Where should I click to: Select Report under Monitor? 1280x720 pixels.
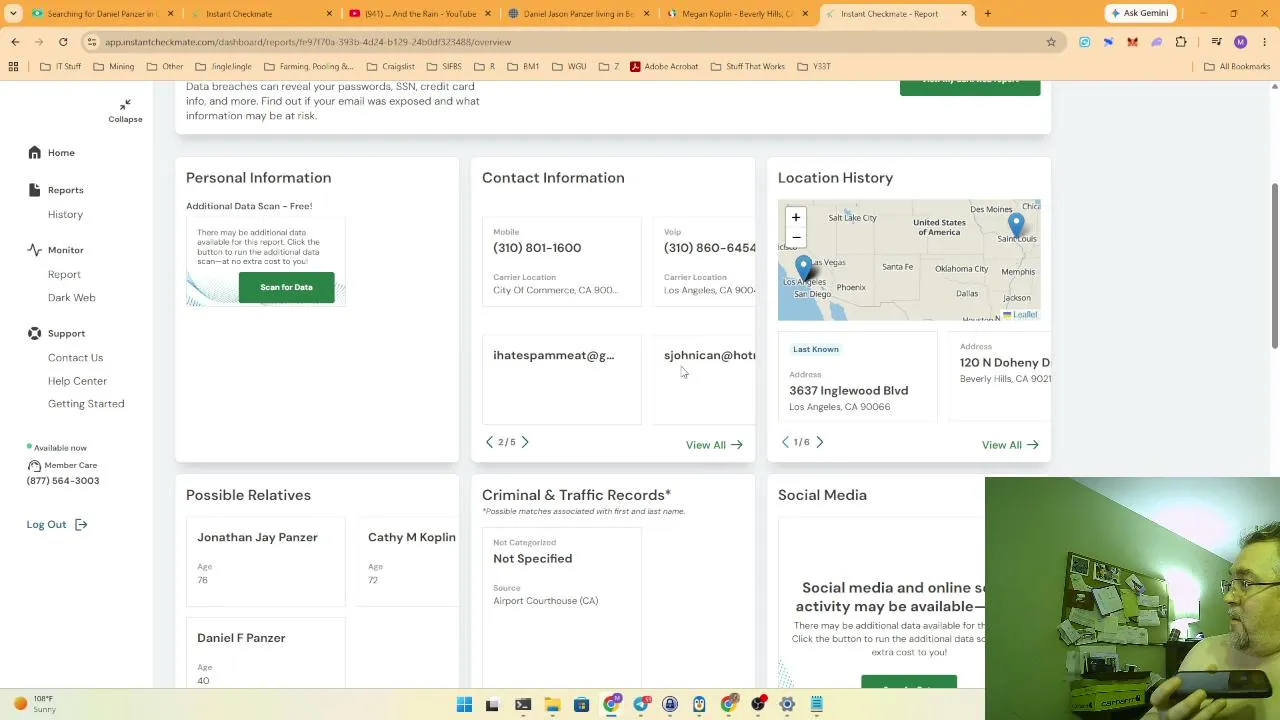click(x=64, y=274)
